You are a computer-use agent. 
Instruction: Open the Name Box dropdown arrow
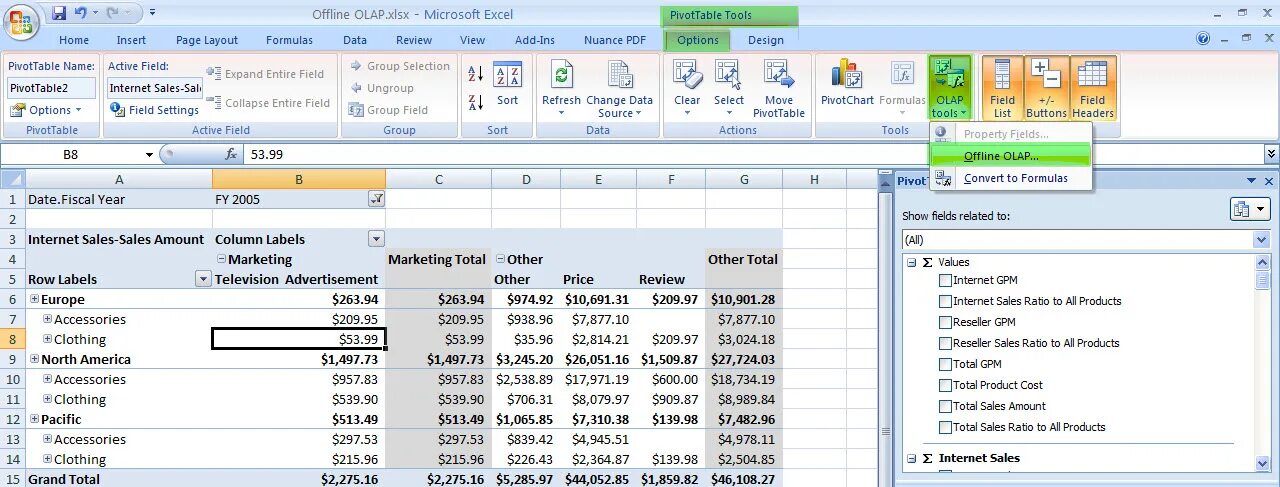[x=149, y=154]
